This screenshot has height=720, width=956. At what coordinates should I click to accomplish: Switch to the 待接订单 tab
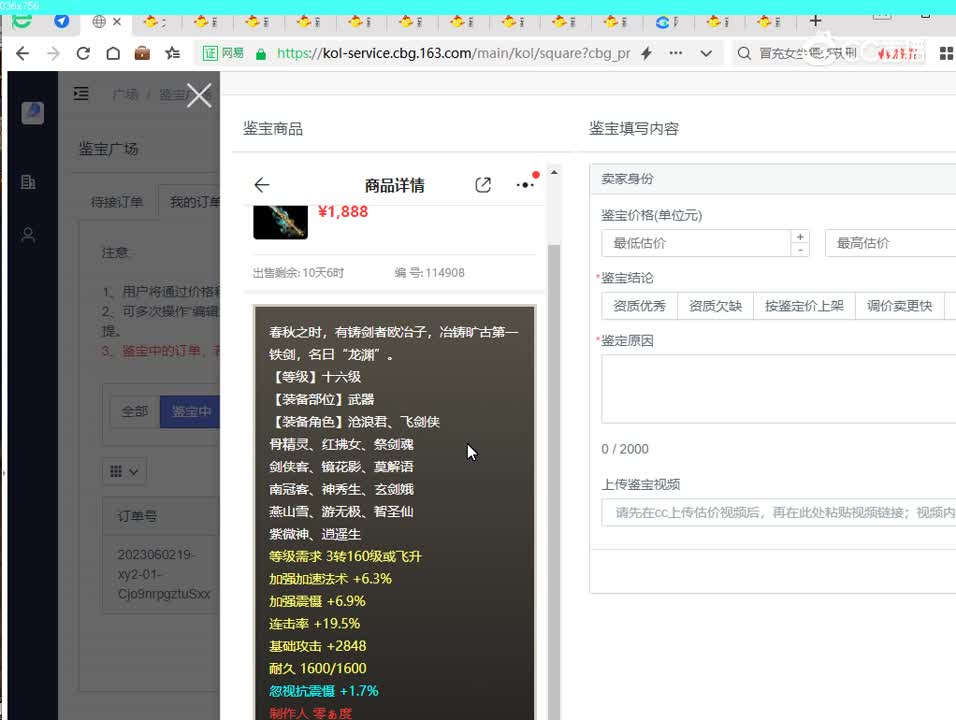click(119, 201)
